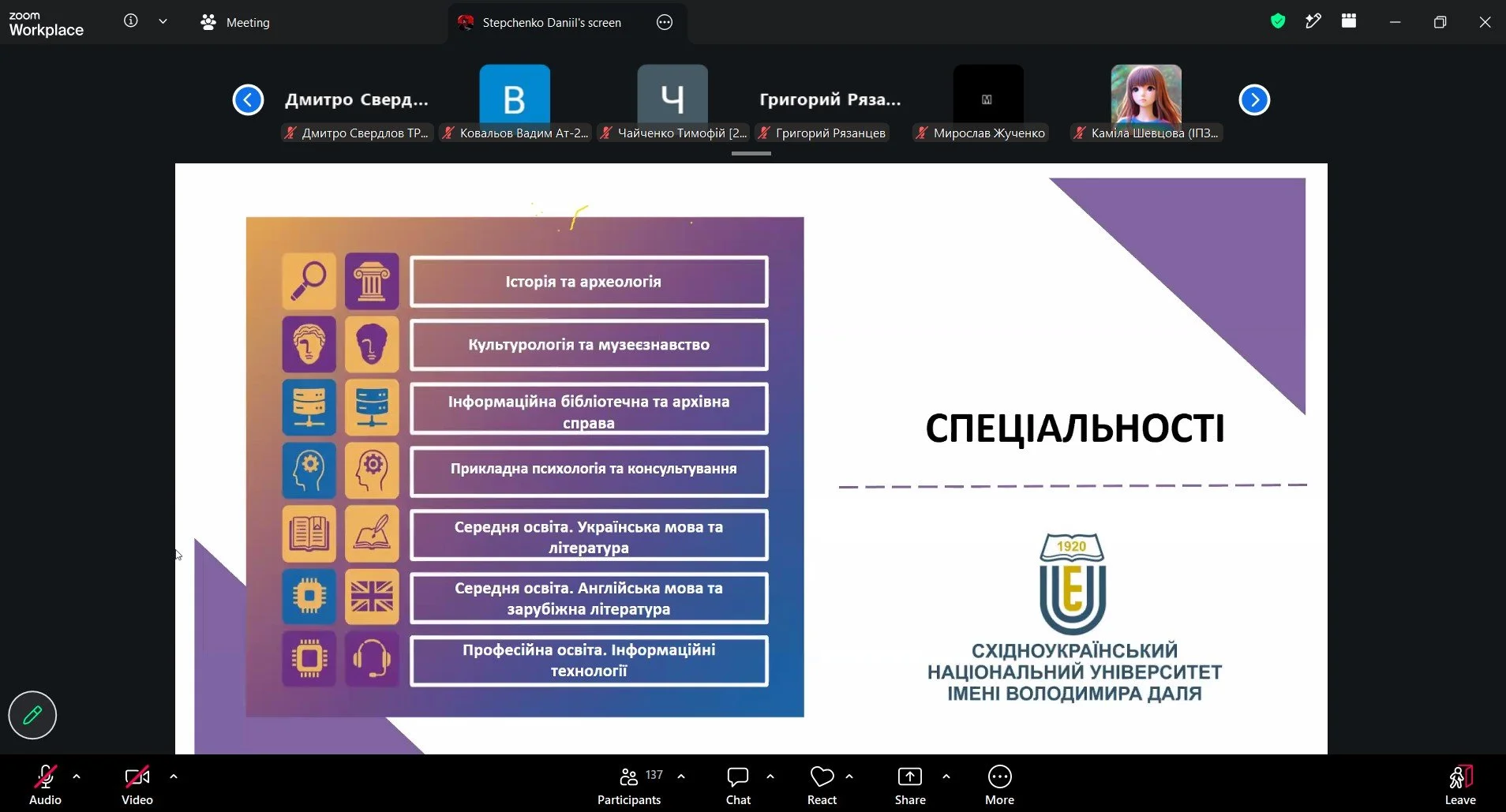The image size is (1506, 812).
Task: Open the More menu
Action: 999,785
